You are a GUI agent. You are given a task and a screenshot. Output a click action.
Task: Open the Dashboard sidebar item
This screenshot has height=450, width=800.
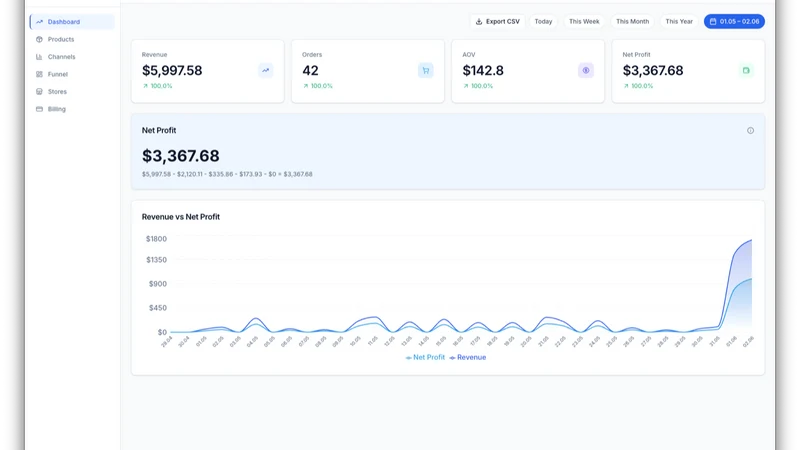click(72, 22)
